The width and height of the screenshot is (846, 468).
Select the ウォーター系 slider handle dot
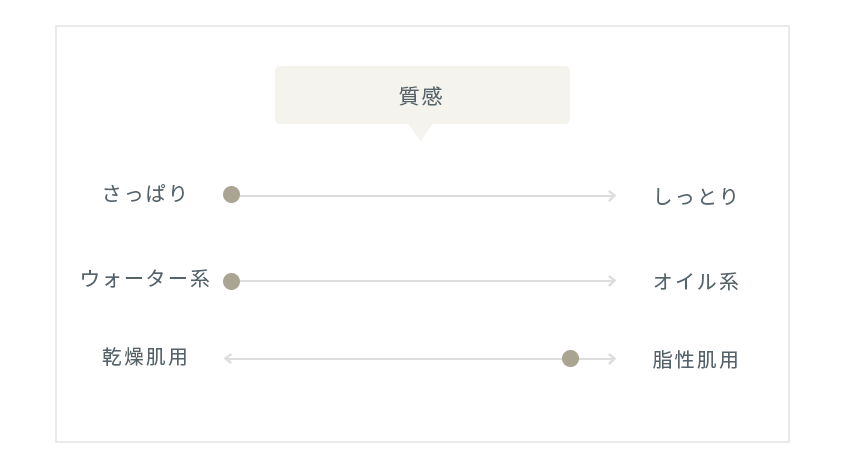point(231,281)
